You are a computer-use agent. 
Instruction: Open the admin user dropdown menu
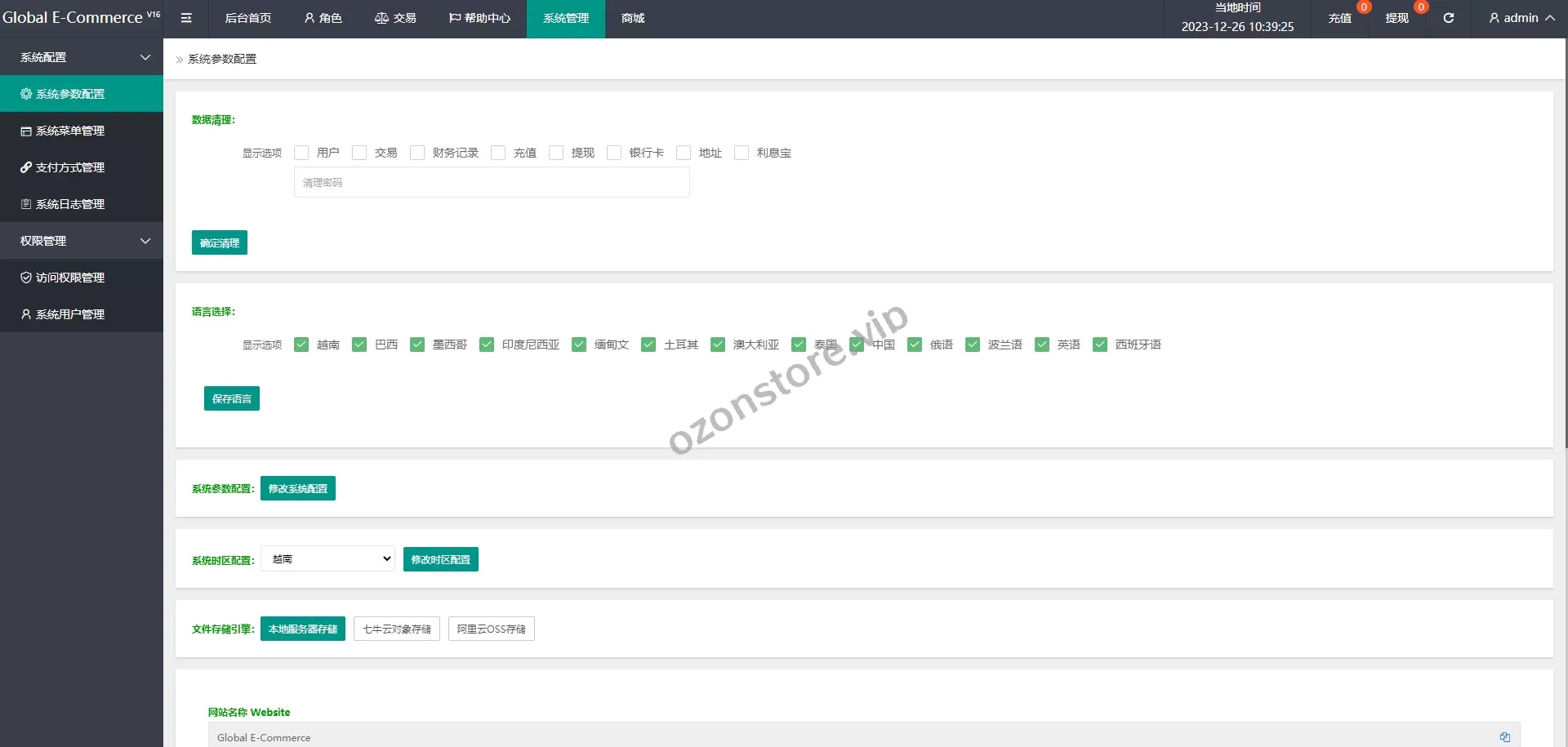tap(1521, 18)
